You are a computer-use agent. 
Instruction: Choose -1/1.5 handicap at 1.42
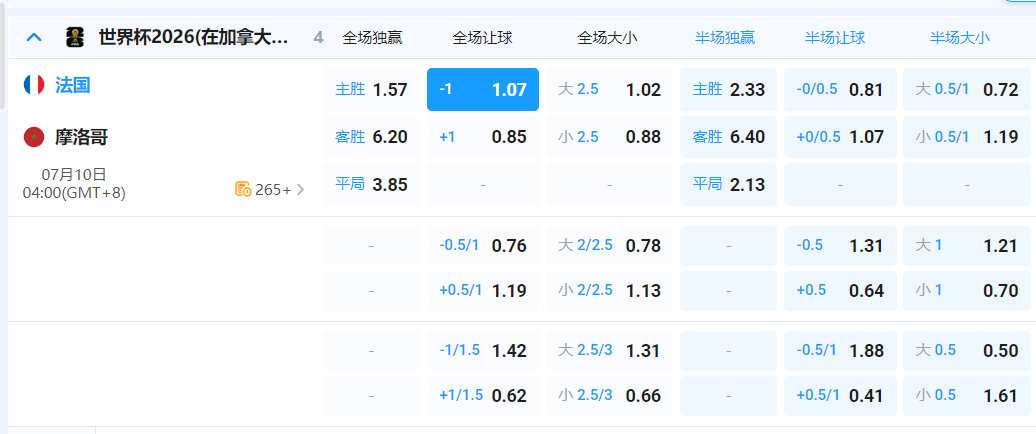(483, 351)
